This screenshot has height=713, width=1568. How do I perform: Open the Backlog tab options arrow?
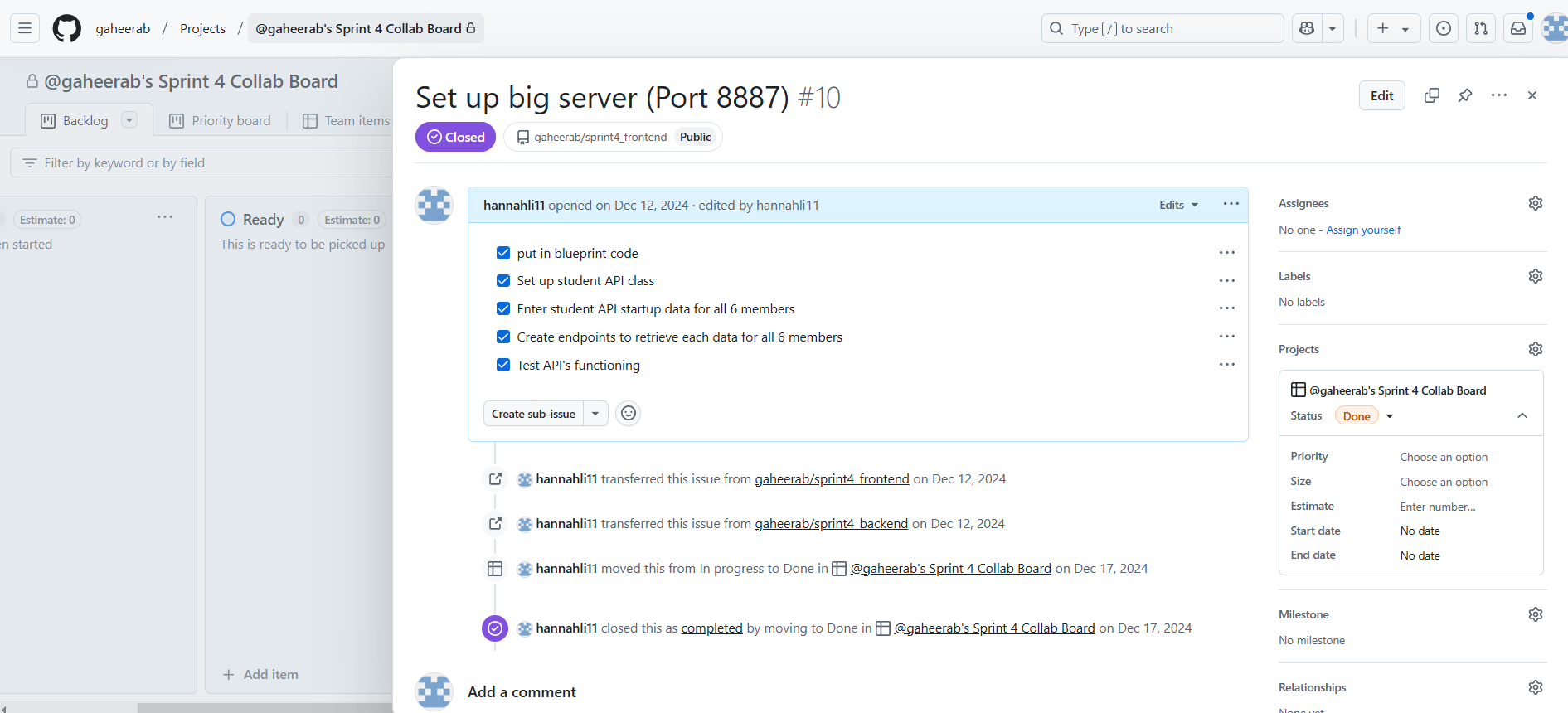pos(129,120)
